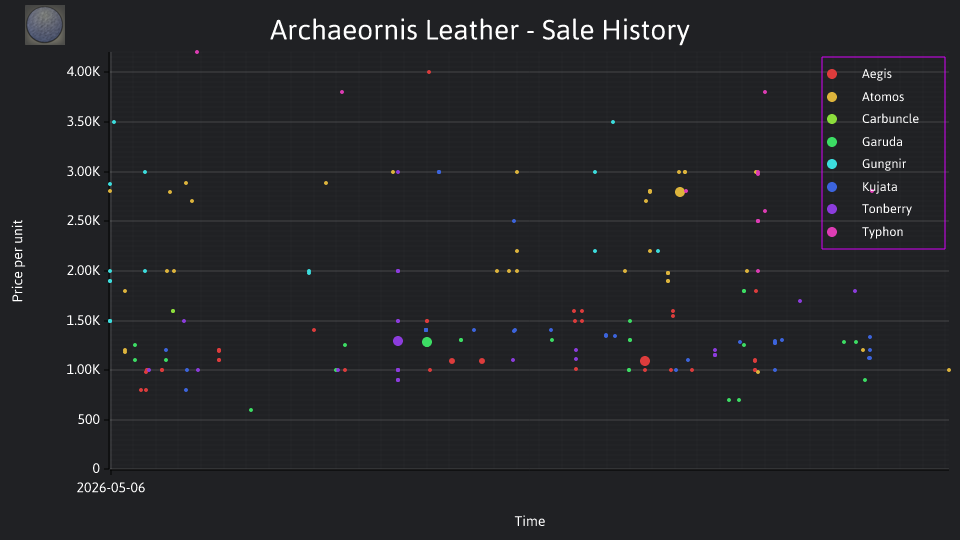This screenshot has height=540, width=960.
Task: Click the large red Aegis bubble near 1.00K
Action: click(x=645, y=361)
